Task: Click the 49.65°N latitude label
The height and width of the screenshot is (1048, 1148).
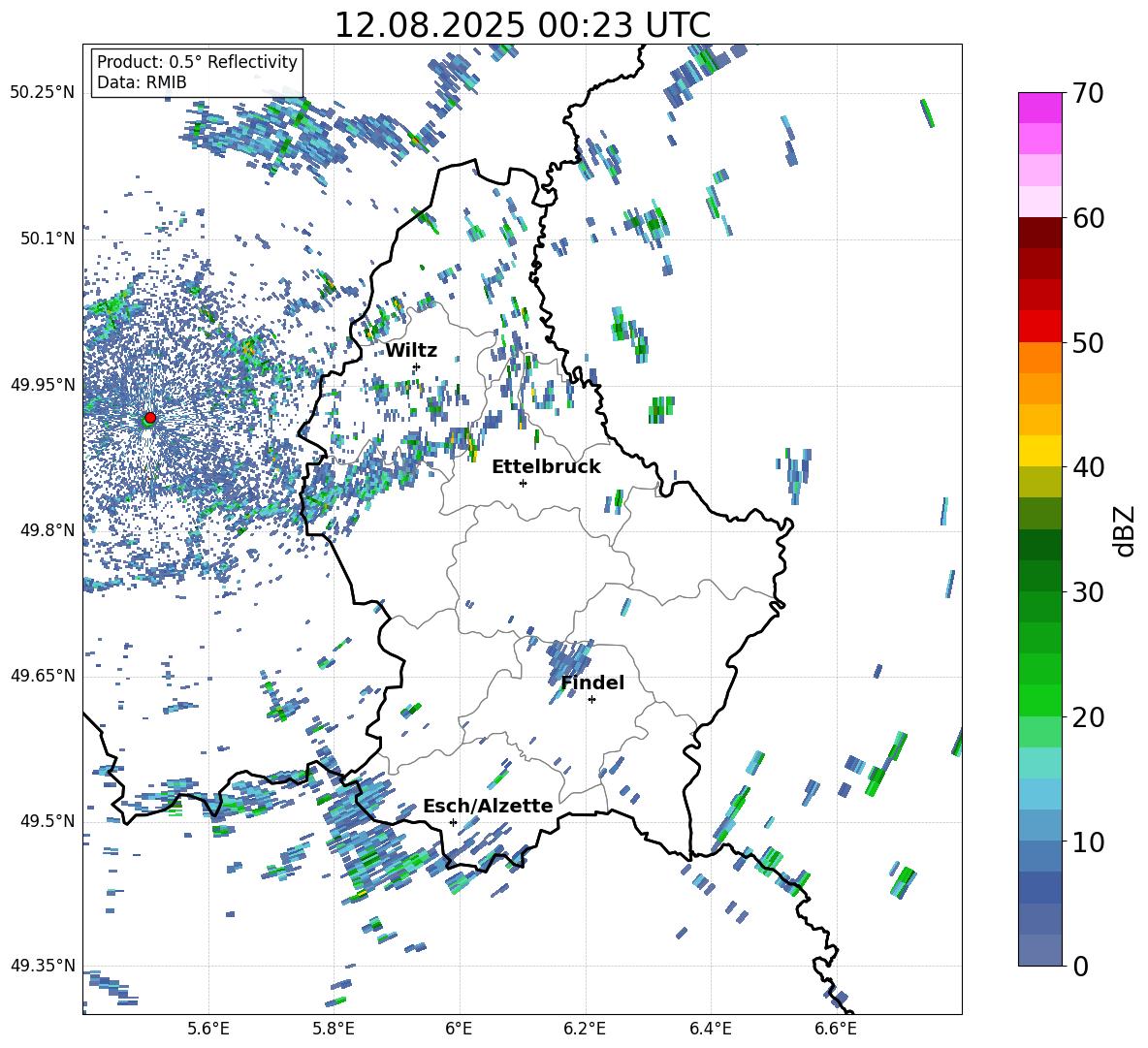Action: click(x=43, y=676)
